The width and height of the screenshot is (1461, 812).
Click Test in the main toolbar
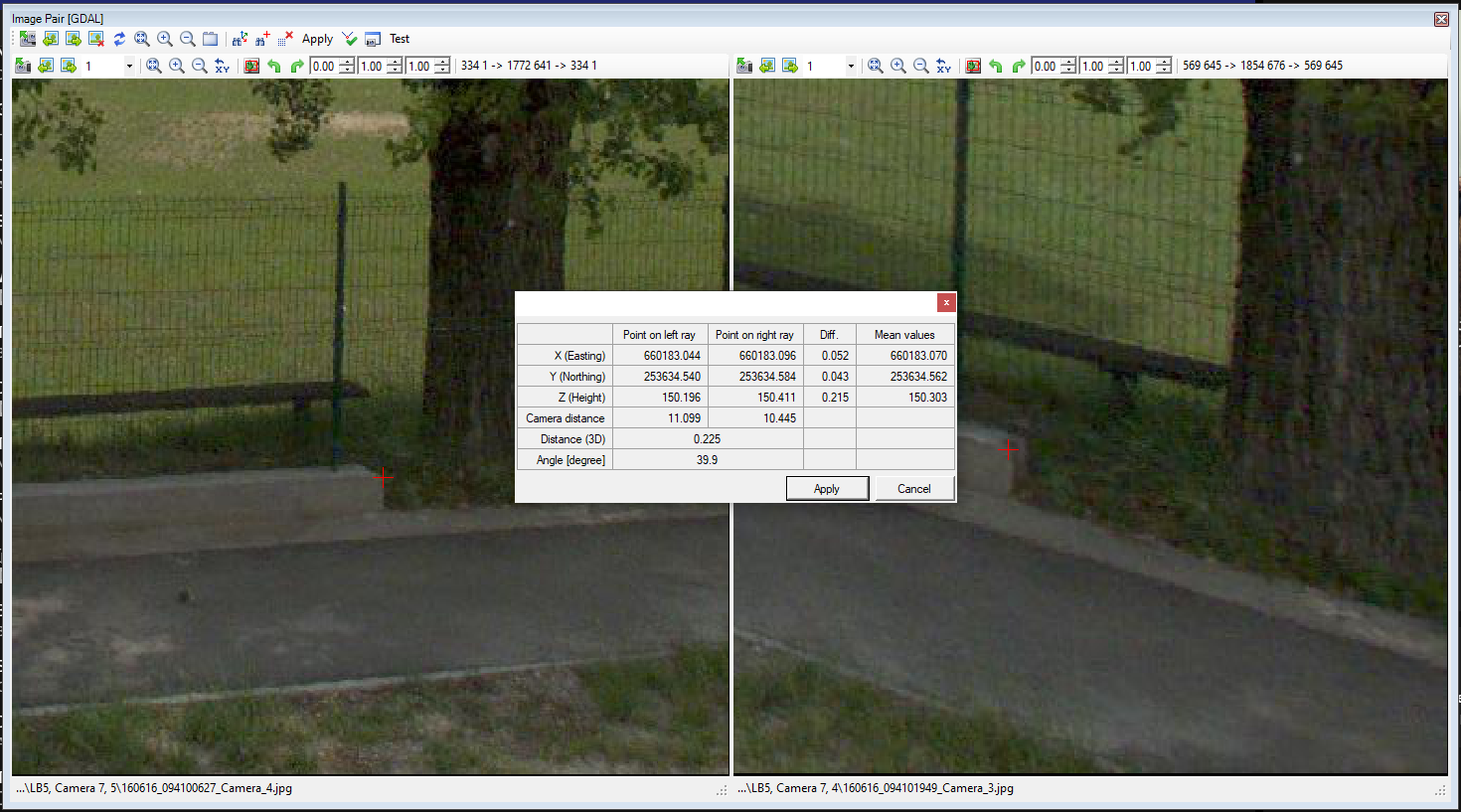(x=400, y=39)
